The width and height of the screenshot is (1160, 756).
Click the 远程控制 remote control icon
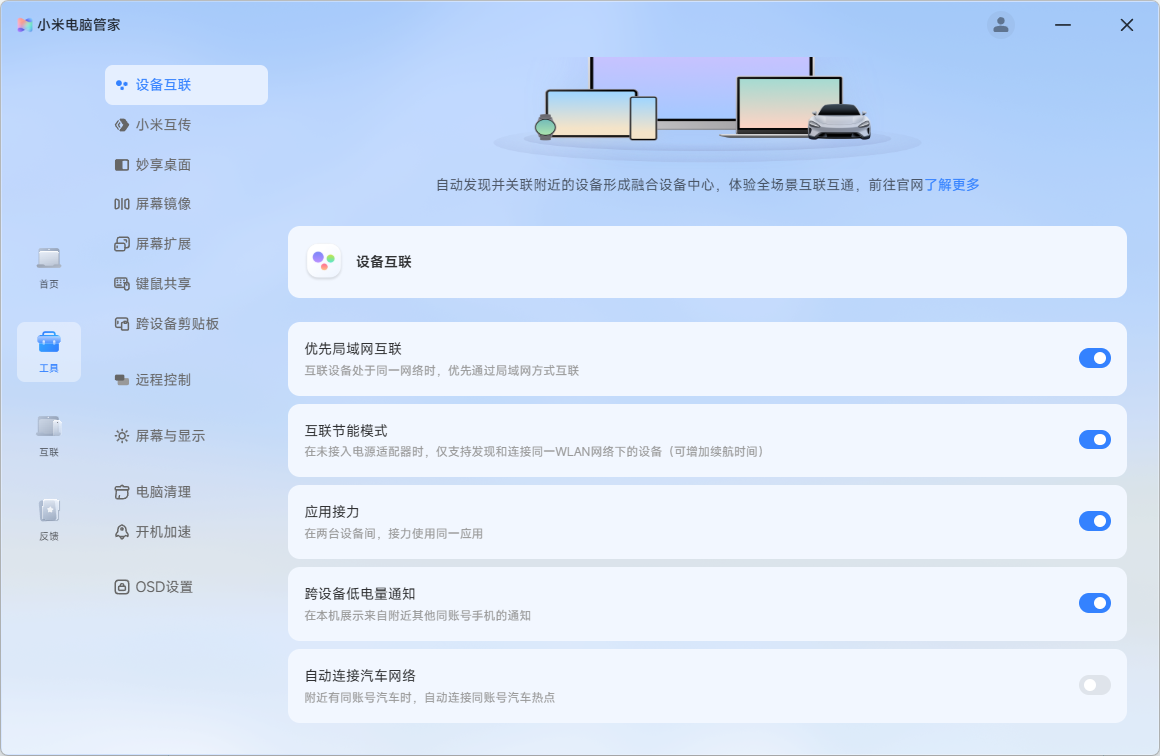coord(122,380)
